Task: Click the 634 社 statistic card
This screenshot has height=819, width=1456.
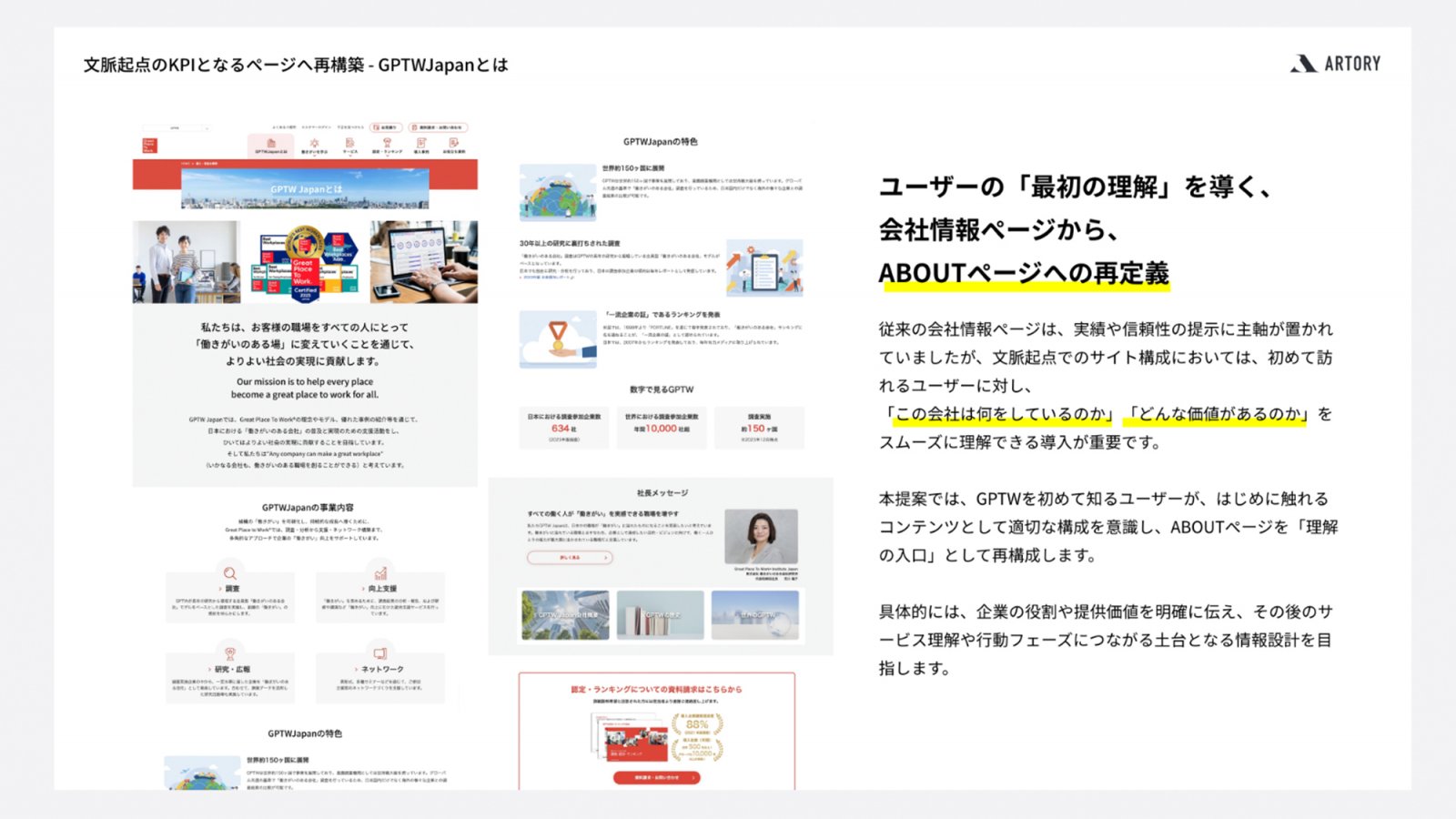Action: (x=564, y=428)
